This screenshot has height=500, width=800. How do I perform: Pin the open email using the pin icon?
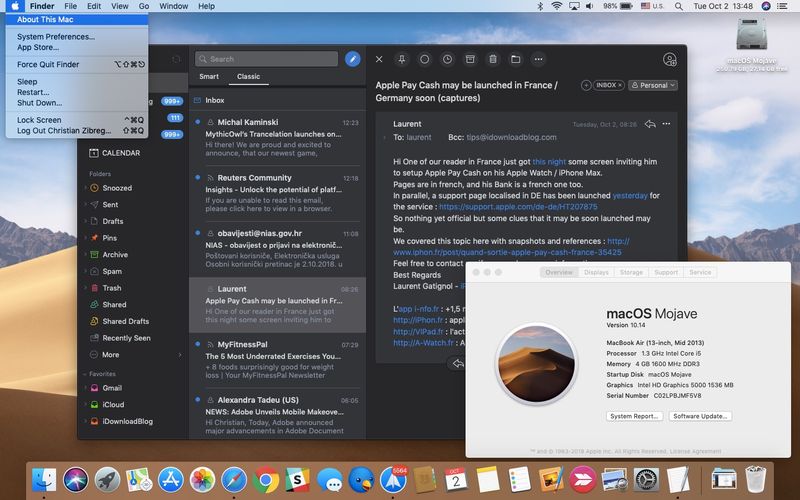(402, 59)
